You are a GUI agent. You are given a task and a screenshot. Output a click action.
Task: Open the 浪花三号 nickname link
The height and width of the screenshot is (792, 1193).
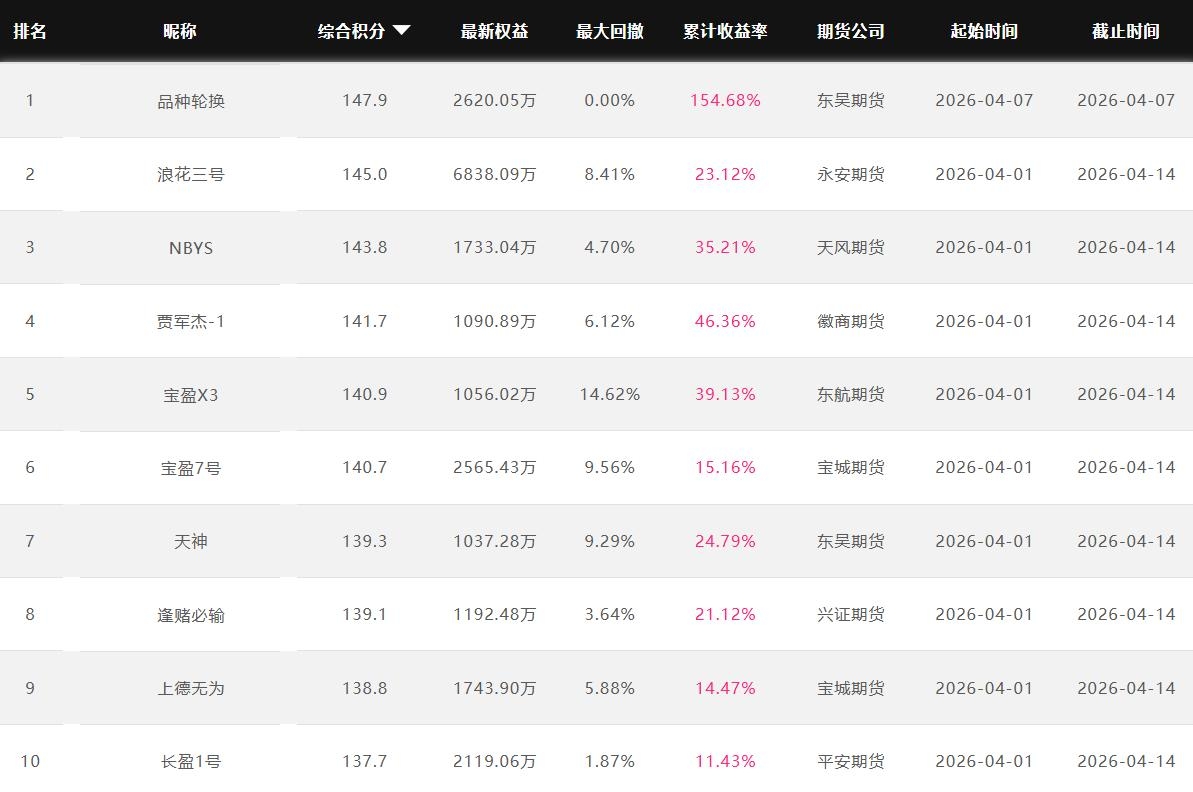(191, 174)
